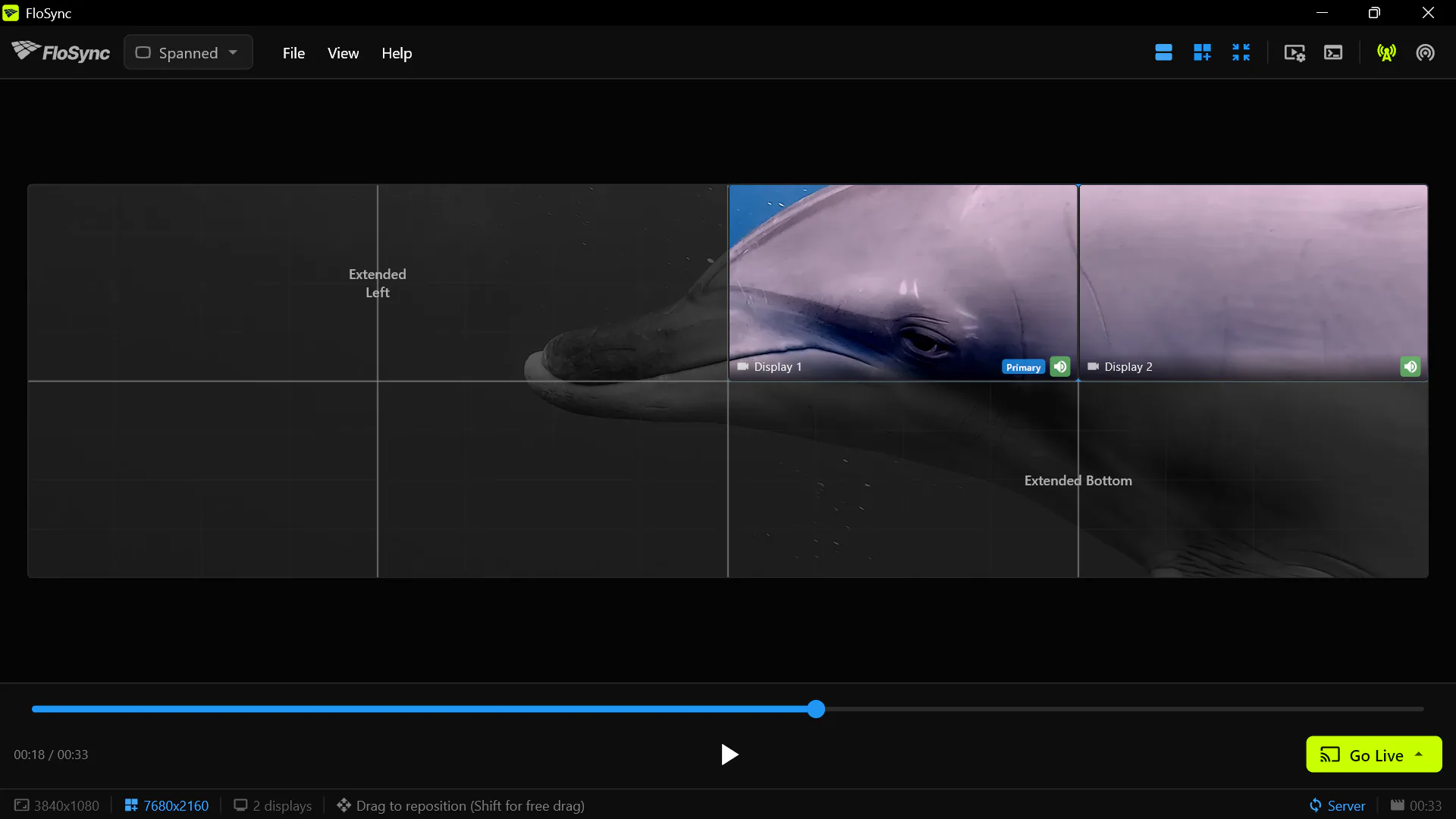Image resolution: width=1456 pixels, height=819 pixels.
Task: Click the signal ring icon in toolbar
Action: 1425,52
